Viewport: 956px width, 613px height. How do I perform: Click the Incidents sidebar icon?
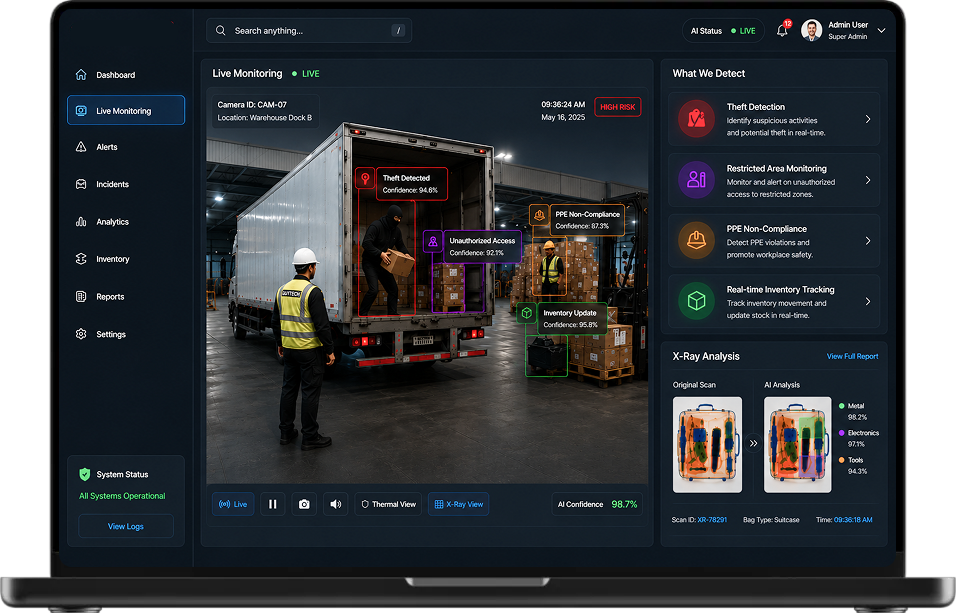click(x=81, y=184)
